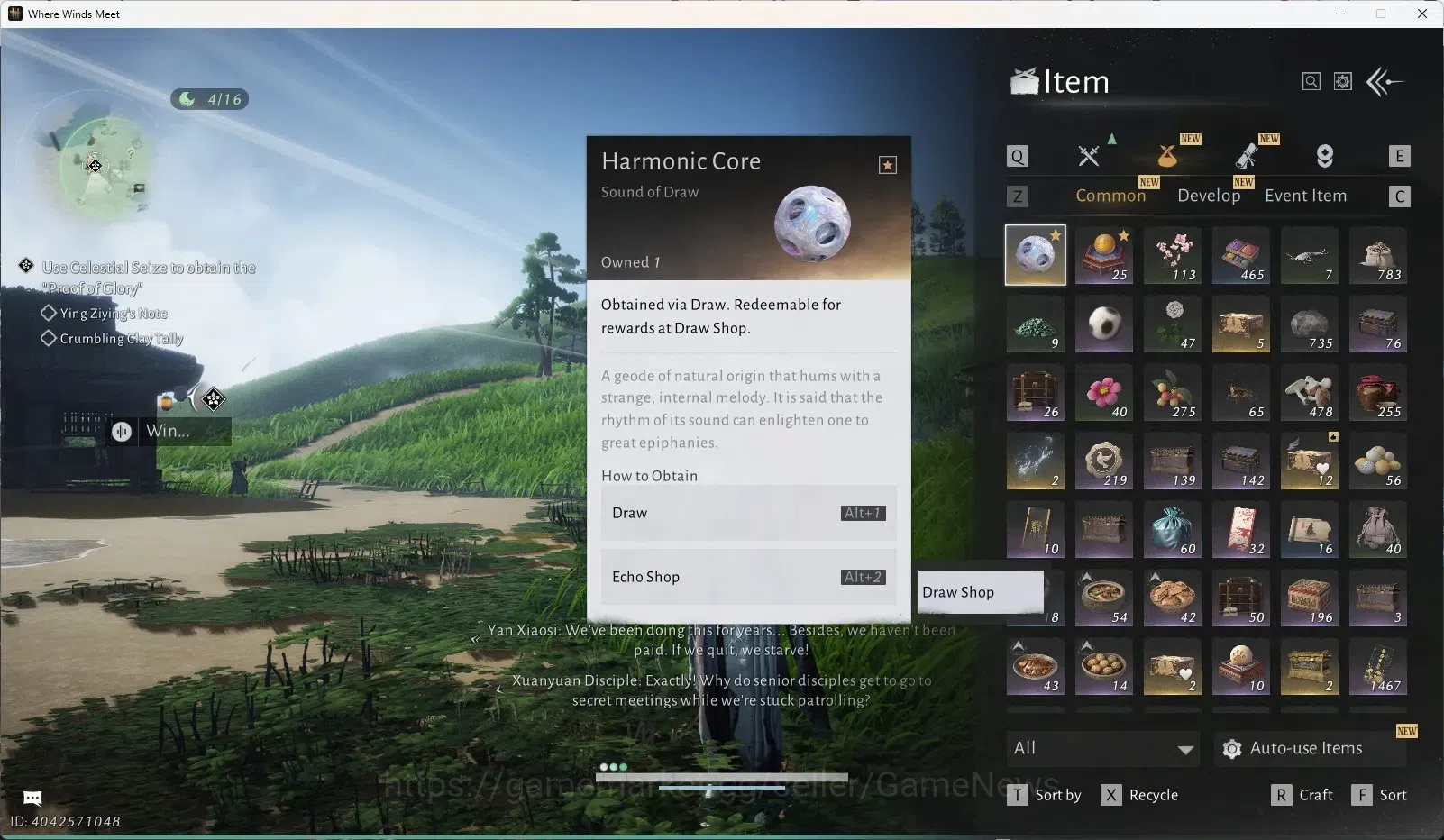Select the pink flower item with count 40
The height and width of the screenshot is (840, 1444).
(1104, 392)
